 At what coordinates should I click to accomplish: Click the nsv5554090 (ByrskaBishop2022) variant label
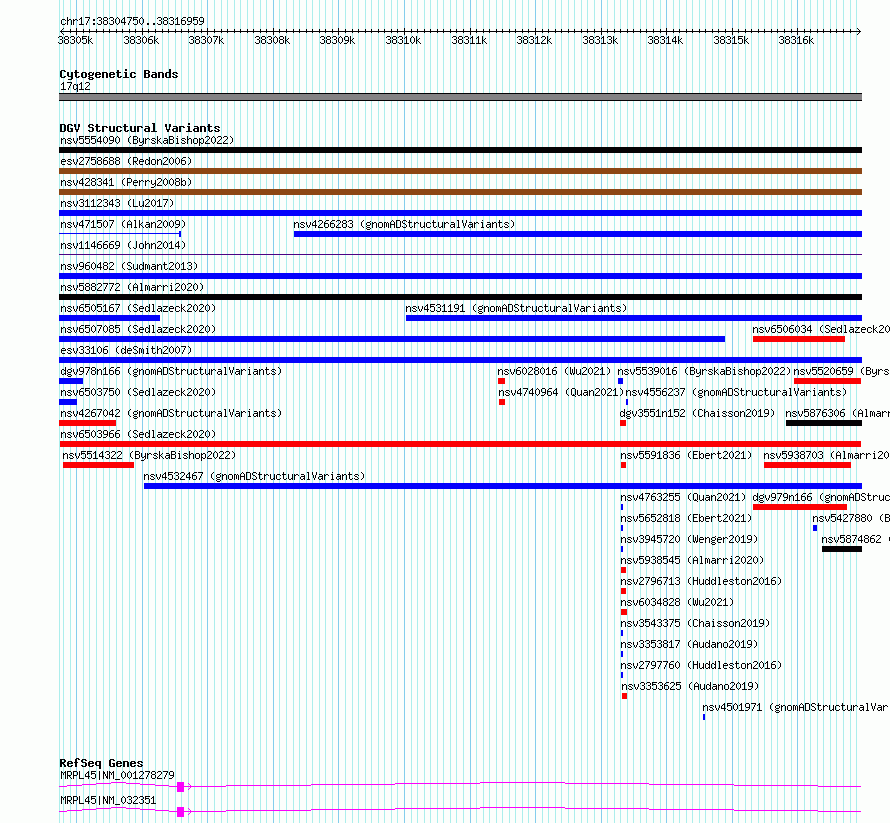click(147, 140)
